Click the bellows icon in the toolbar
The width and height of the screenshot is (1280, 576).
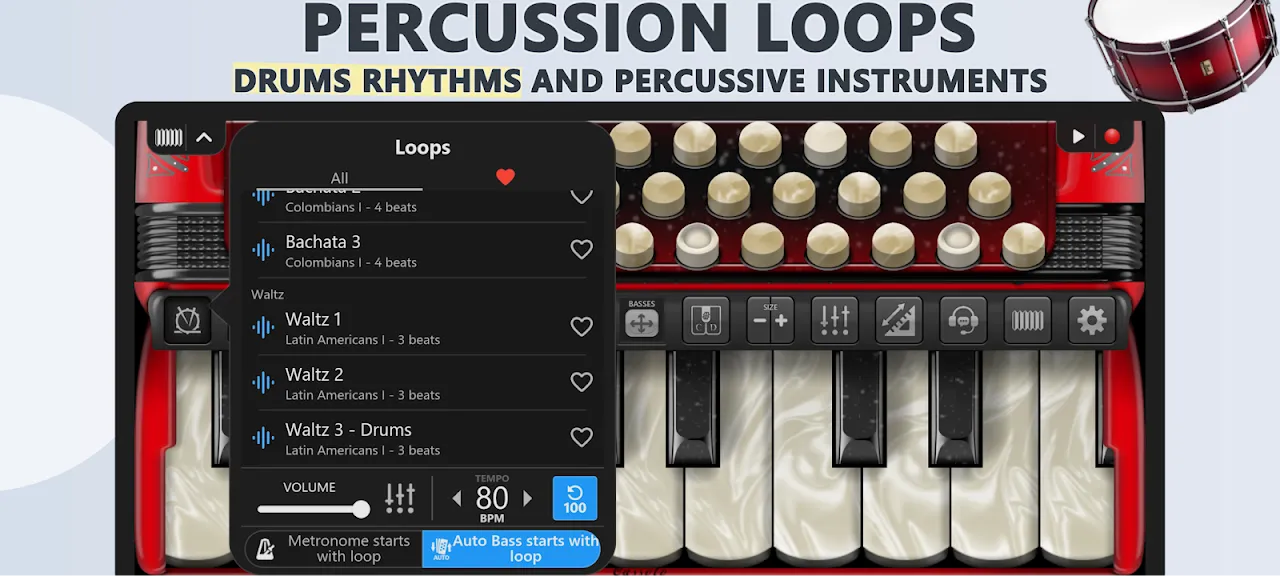click(1027, 320)
